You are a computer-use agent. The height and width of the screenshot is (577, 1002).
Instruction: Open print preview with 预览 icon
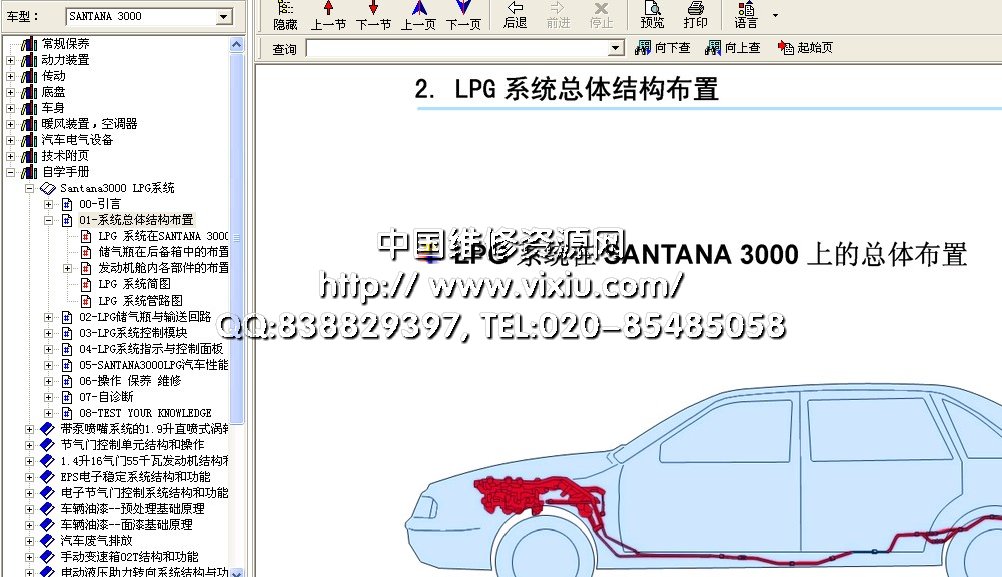652,14
